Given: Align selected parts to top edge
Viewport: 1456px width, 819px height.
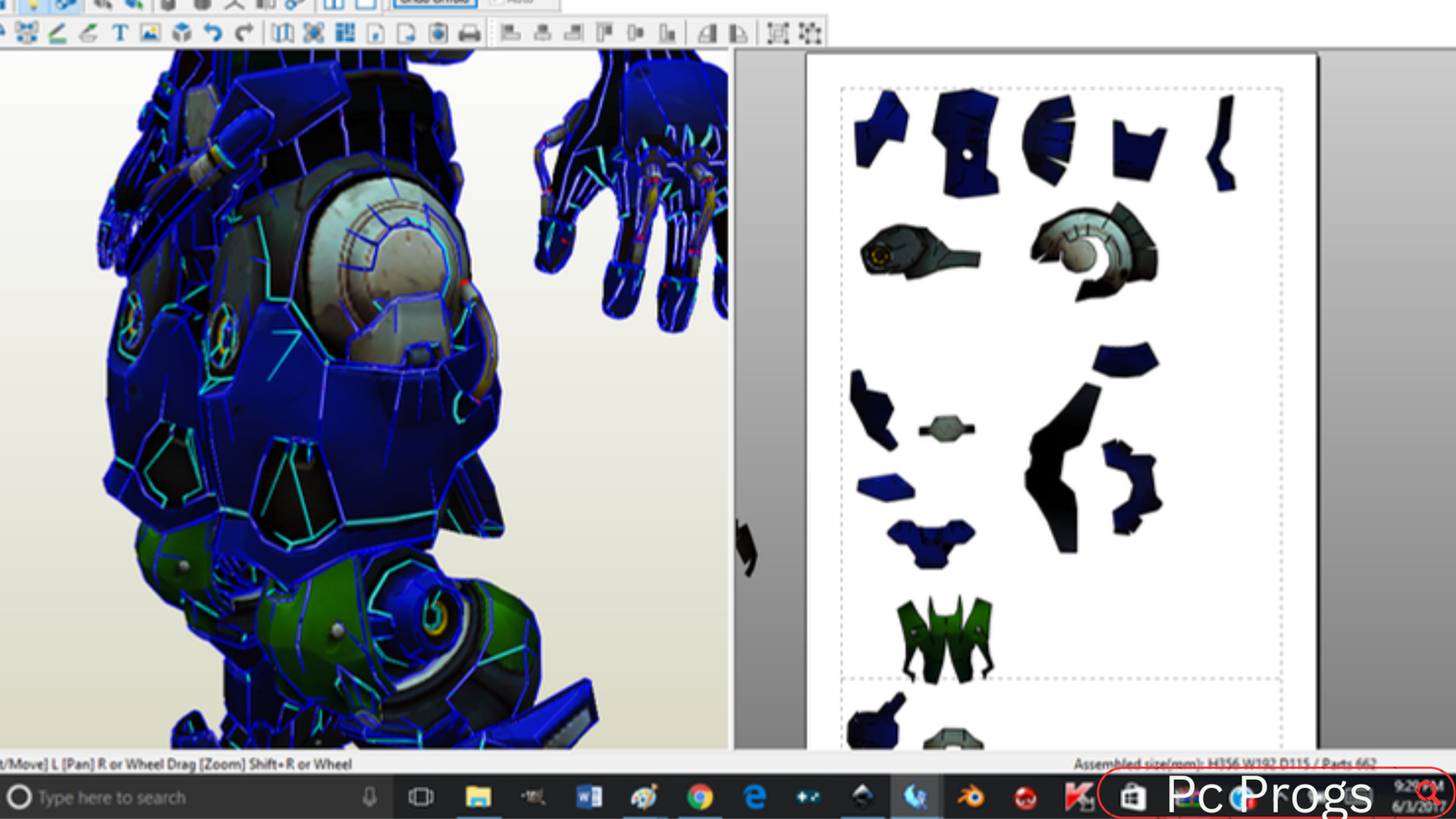Looking at the screenshot, I should [x=604, y=34].
